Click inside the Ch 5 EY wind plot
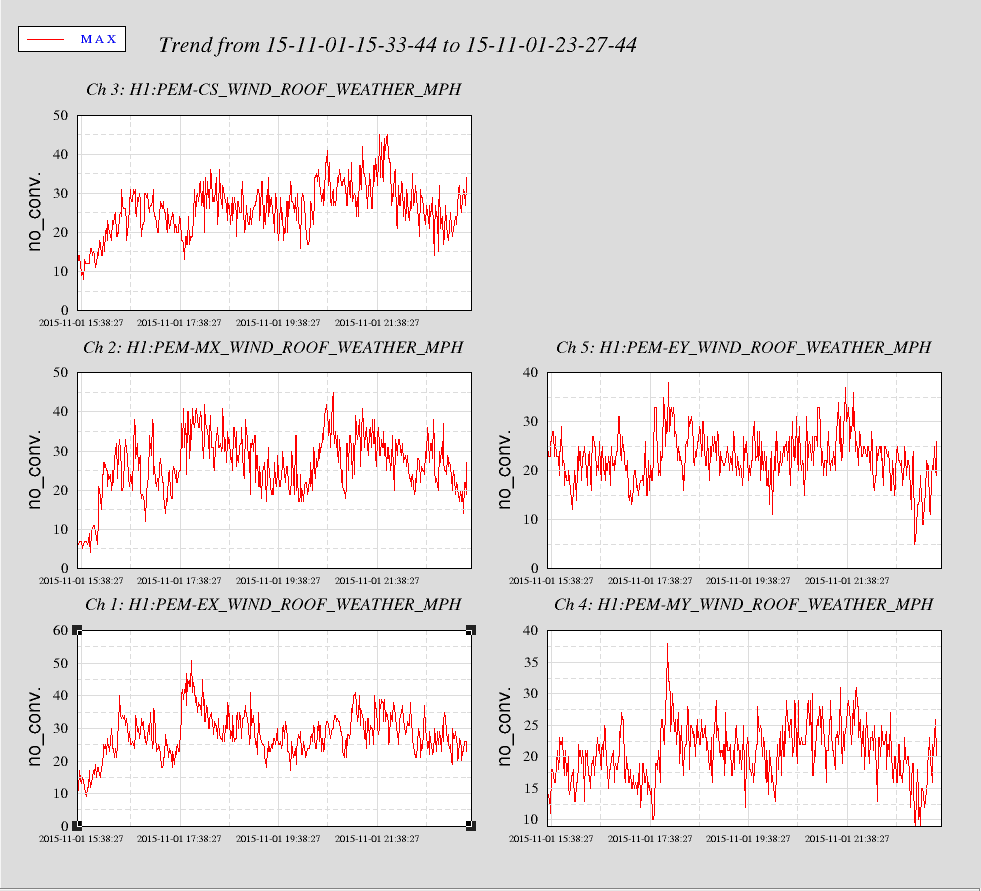This screenshot has width=981, height=891. (x=745, y=471)
